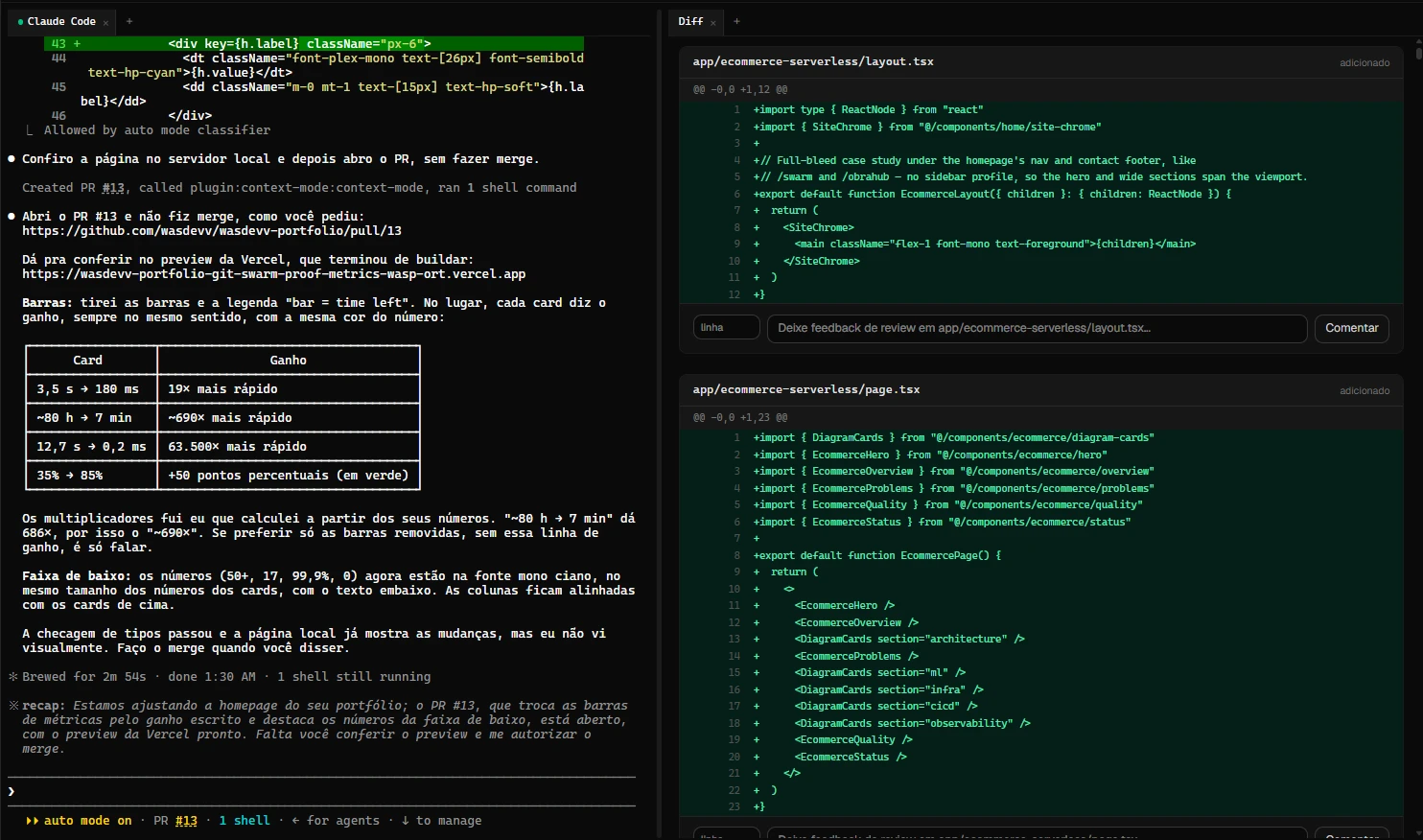Focus the linha field for layout.tsx

[x=726, y=328]
